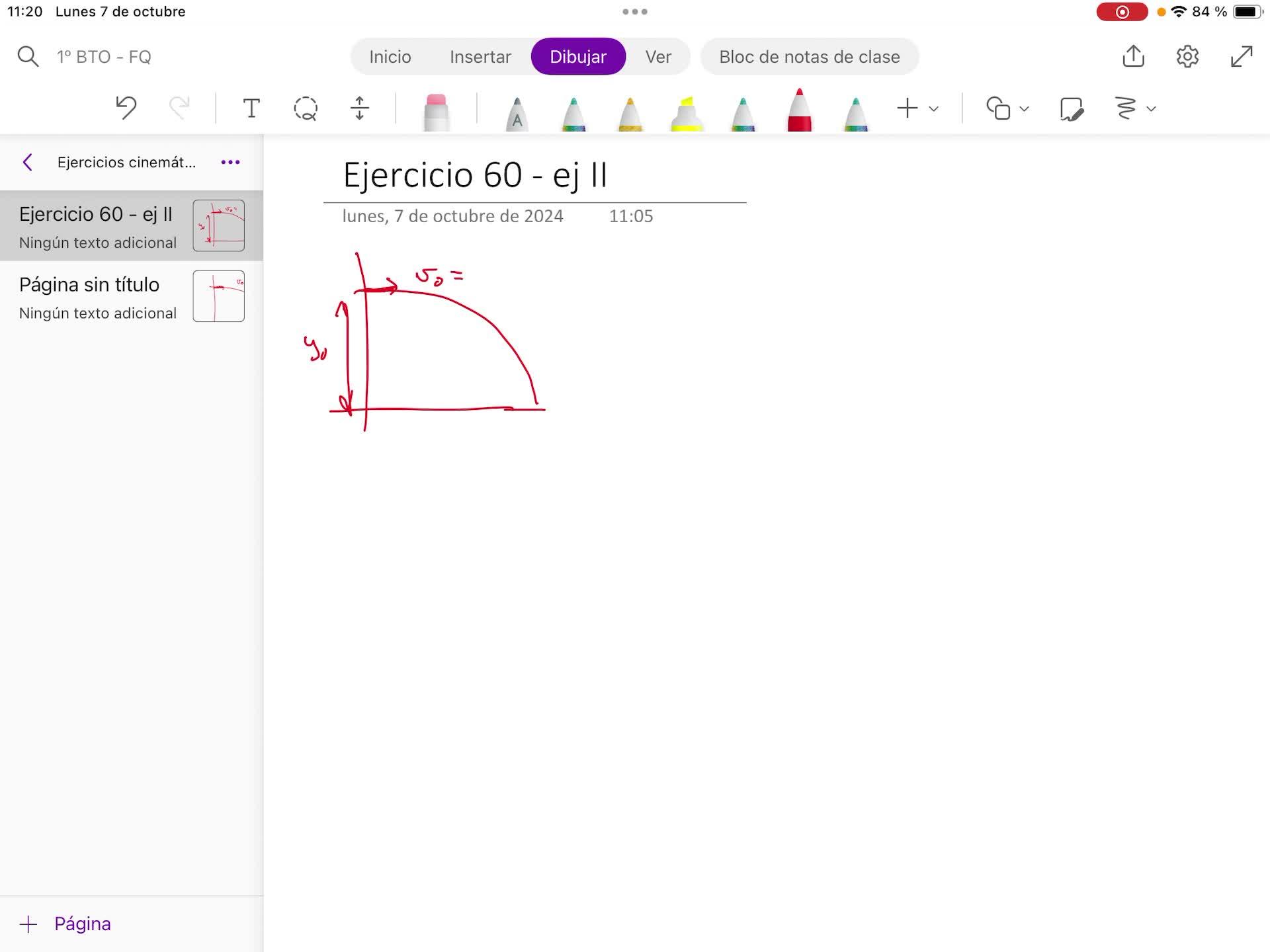Open the search magnifier
This screenshot has width=1270, height=952.
pos(27,56)
